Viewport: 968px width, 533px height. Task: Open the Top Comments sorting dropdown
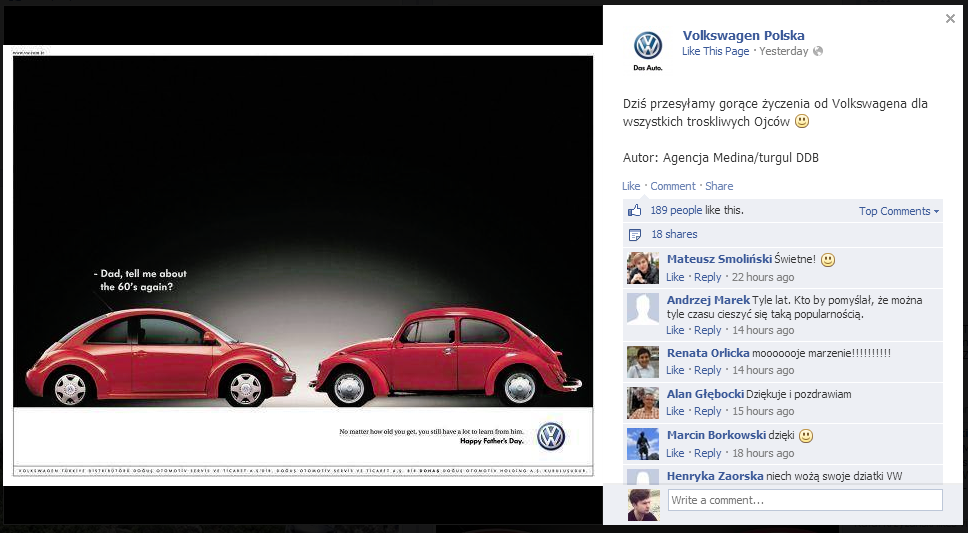[x=898, y=211]
